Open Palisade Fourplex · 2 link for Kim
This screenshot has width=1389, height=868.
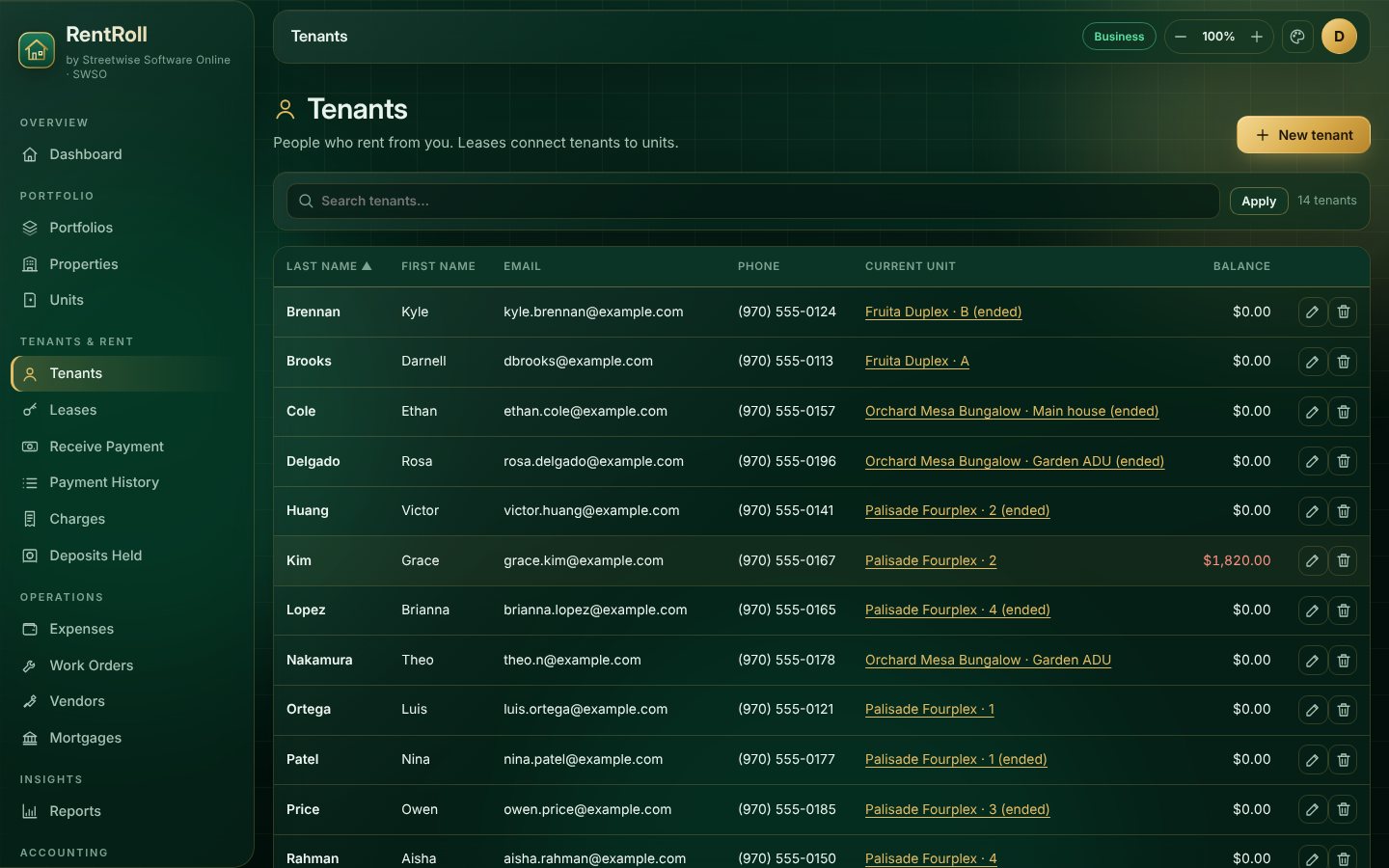pos(931,560)
